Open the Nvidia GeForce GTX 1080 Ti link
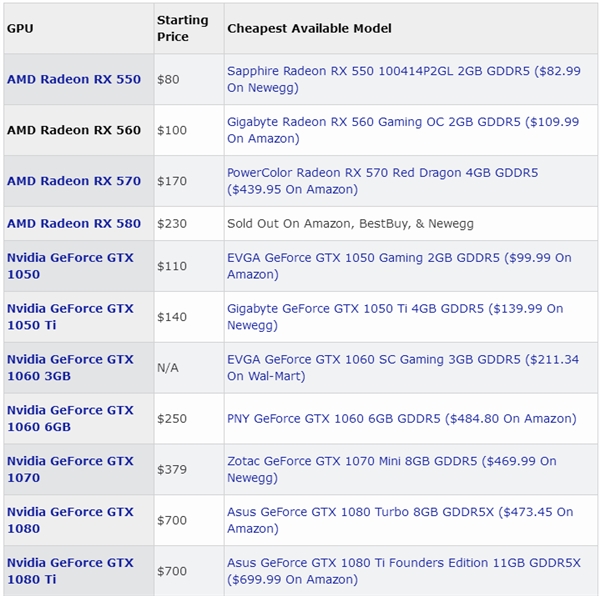 (70, 571)
